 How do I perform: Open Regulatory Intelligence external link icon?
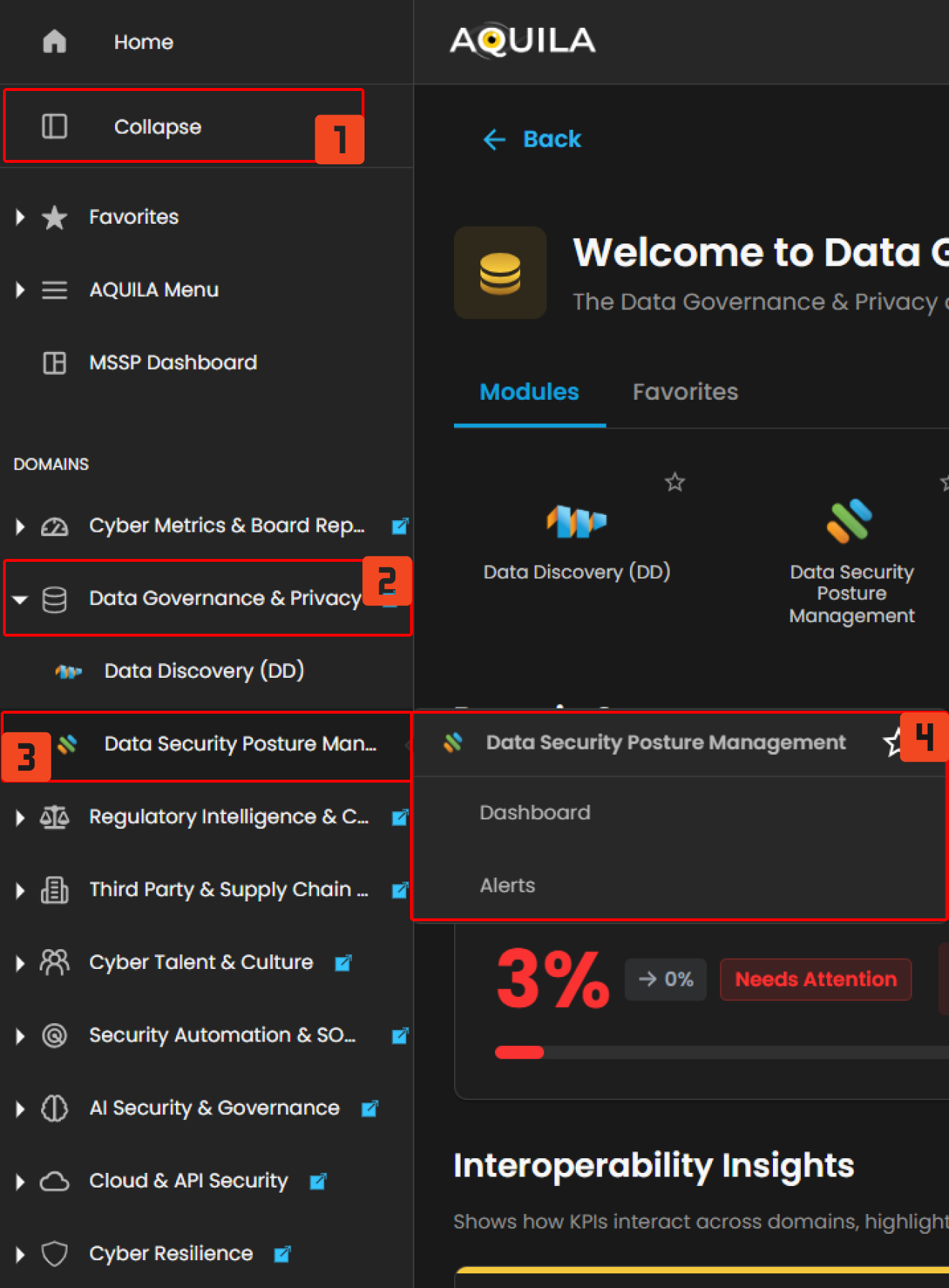[x=400, y=817]
